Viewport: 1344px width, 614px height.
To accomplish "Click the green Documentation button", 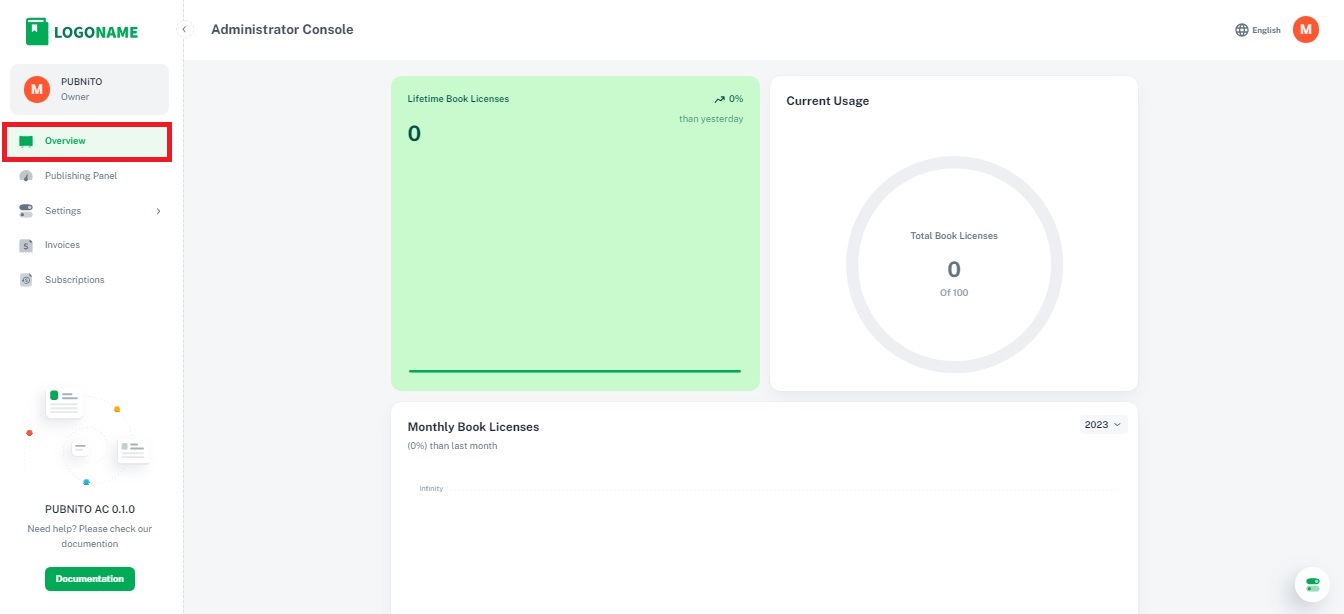I will tap(90, 579).
